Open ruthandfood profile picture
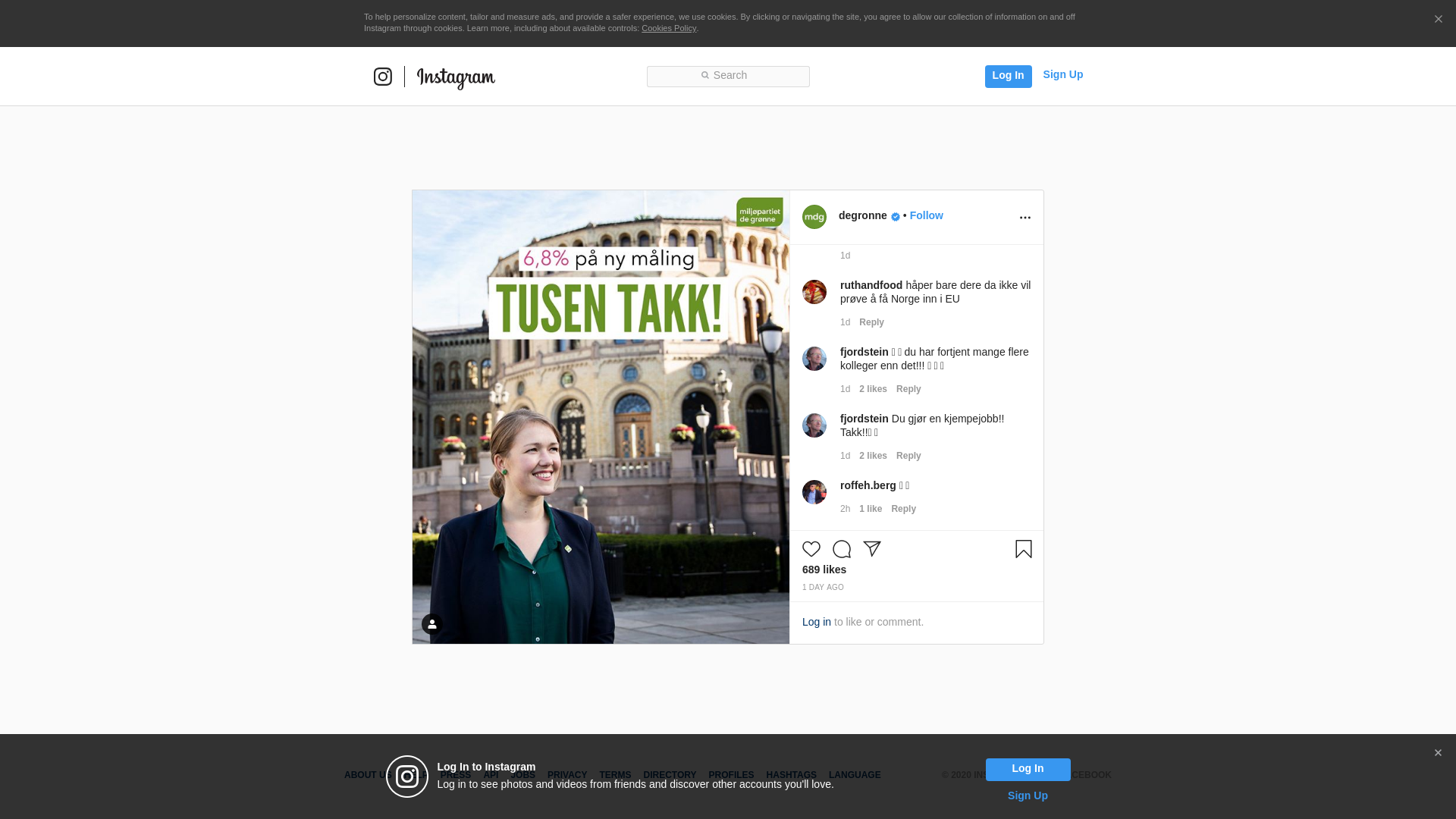This screenshot has height=819, width=1456. 814,292
